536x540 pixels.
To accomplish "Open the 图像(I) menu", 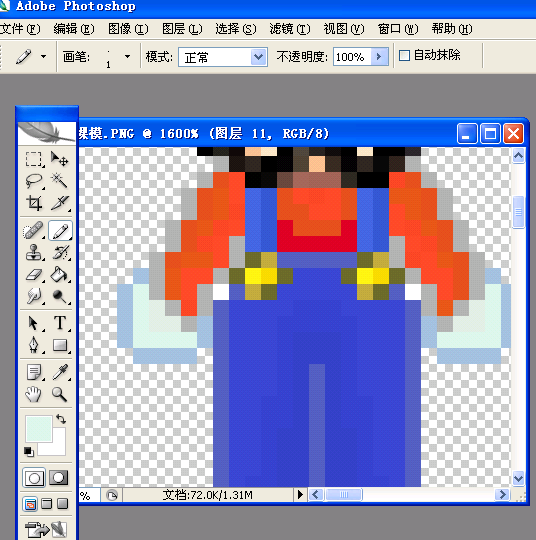I will (x=128, y=29).
